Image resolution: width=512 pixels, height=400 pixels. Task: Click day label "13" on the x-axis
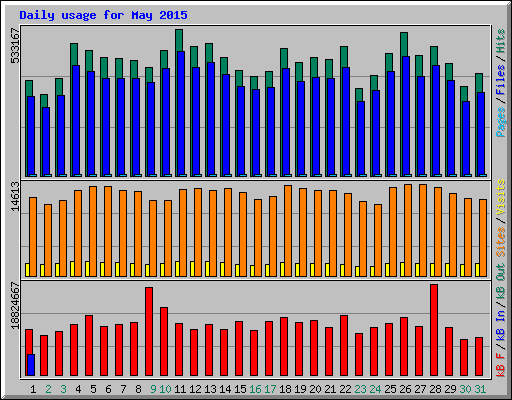[210, 389]
